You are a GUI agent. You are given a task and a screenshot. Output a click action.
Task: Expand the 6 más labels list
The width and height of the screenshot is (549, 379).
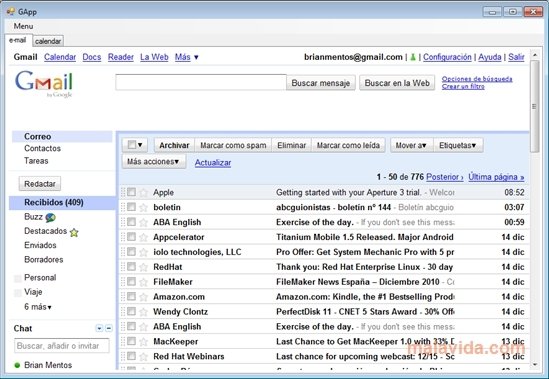point(38,307)
